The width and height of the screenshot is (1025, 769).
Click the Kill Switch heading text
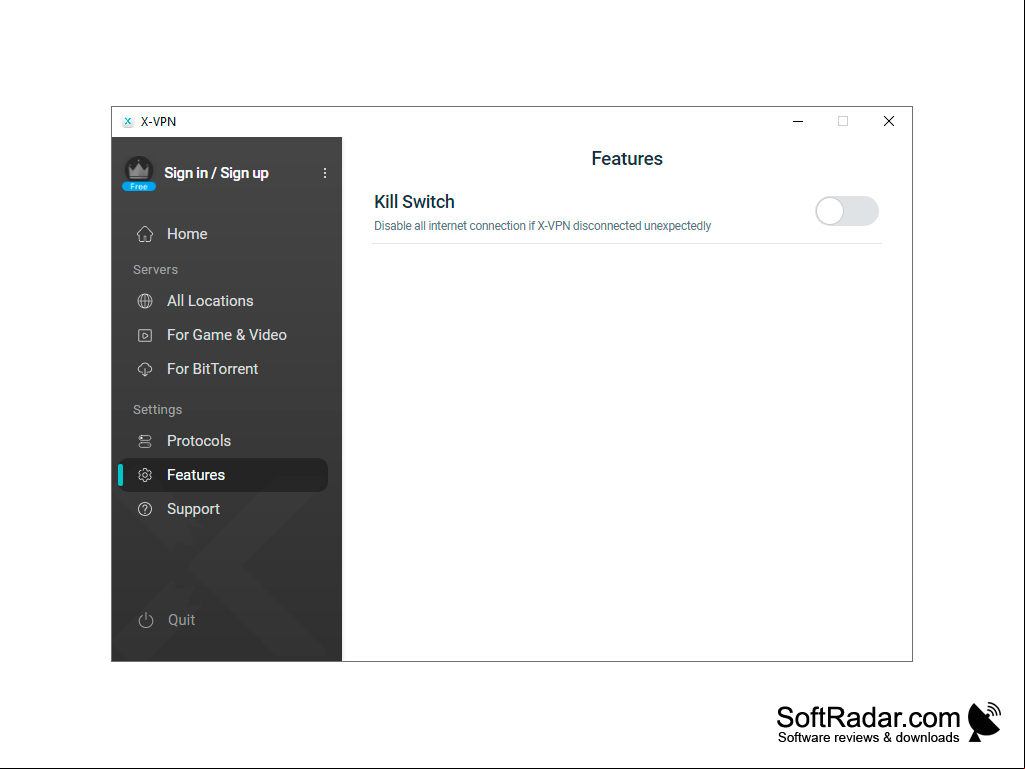click(x=414, y=202)
